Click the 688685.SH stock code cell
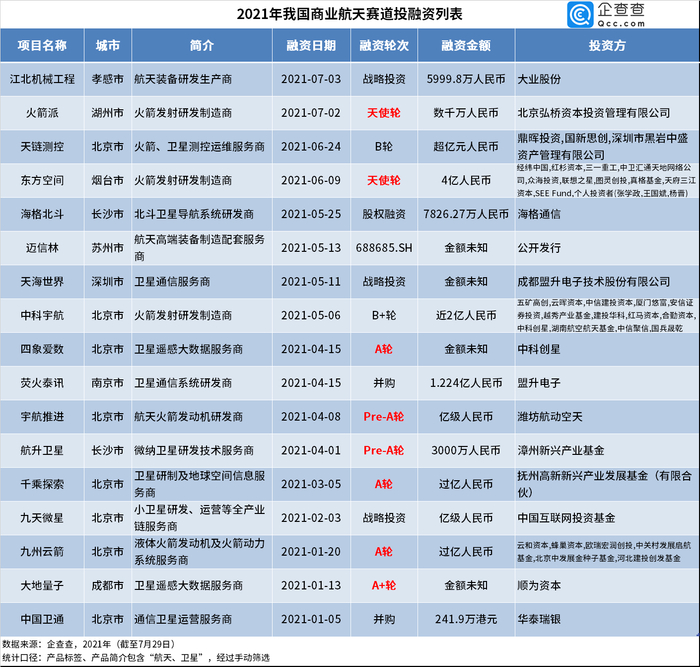This screenshot has height=667, width=700. pos(384,248)
